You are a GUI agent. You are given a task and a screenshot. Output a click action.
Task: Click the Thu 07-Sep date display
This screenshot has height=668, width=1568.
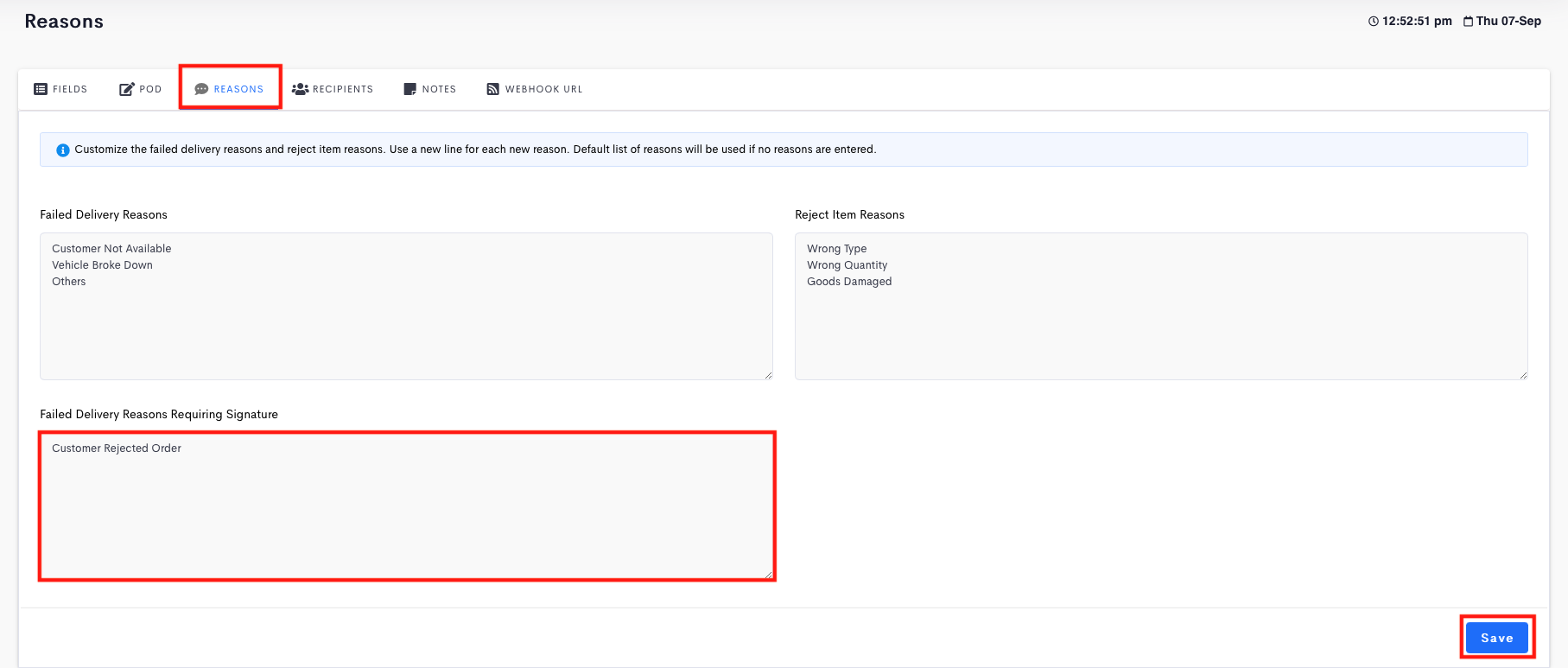1508,22
